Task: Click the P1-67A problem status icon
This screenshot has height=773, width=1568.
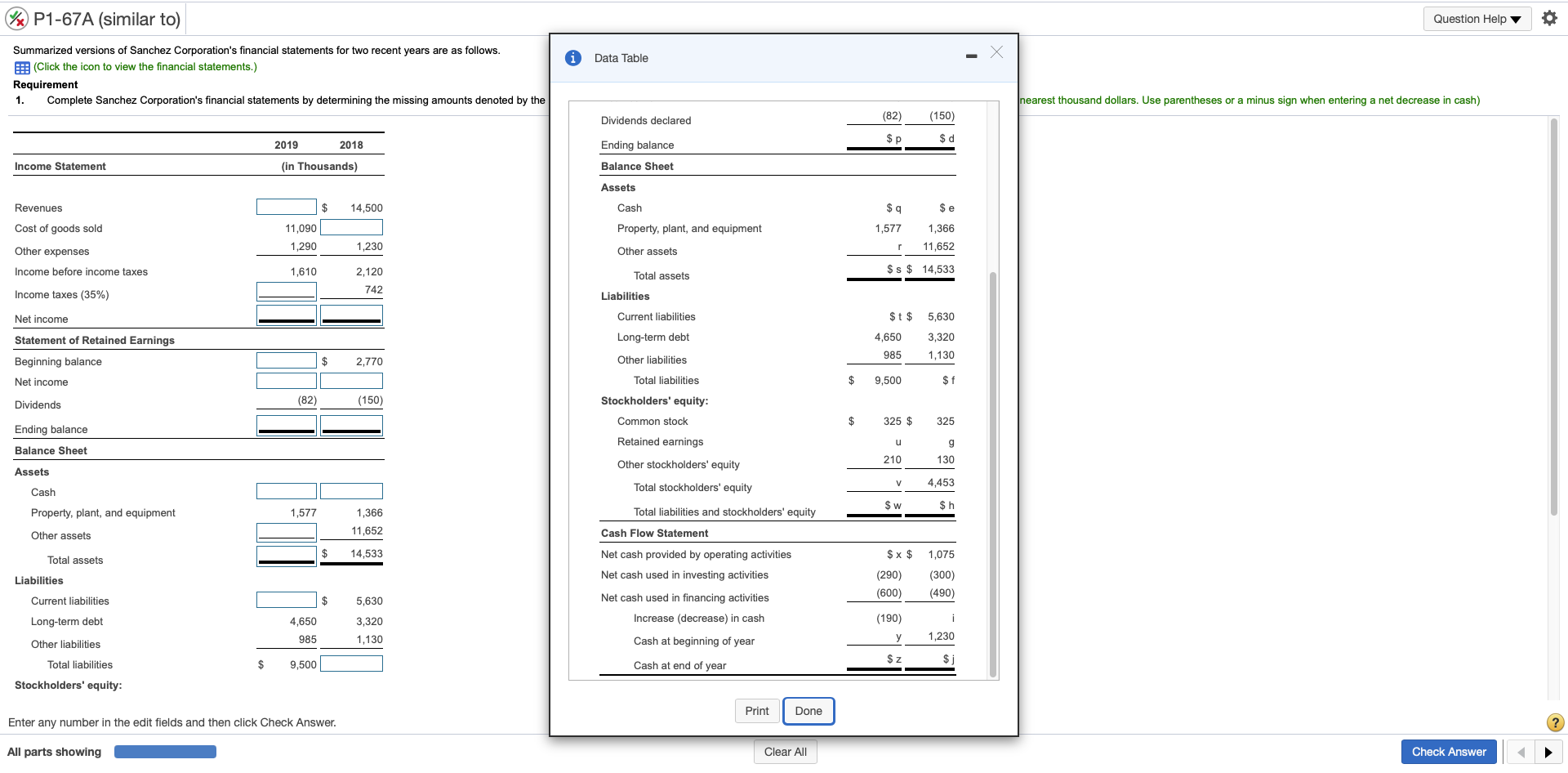Action: (x=17, y=19)
